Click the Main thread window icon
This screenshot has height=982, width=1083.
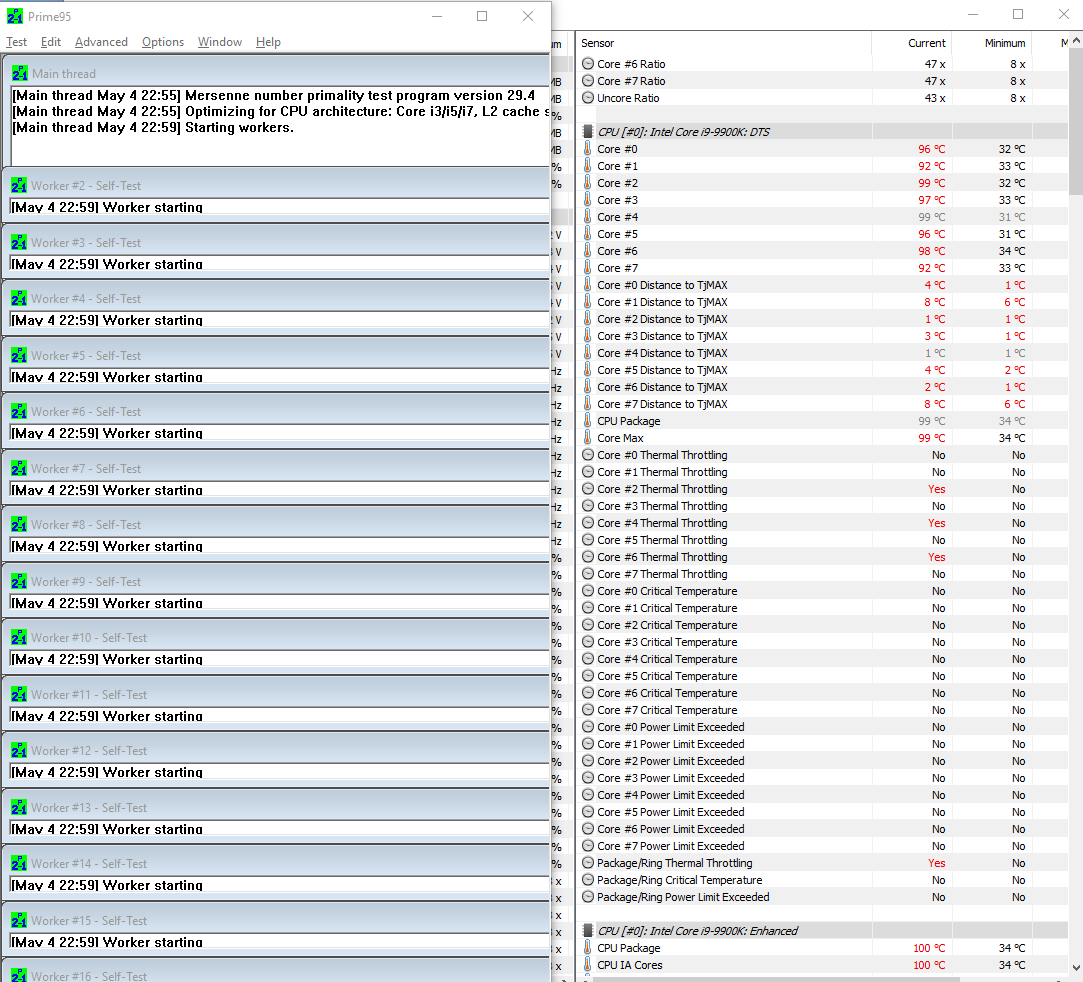point(20,73)
